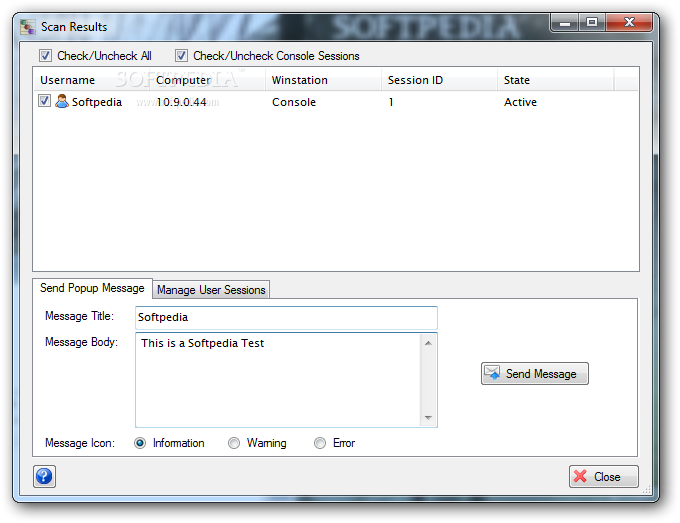Sort by the Winstation column header

point(323,80)
